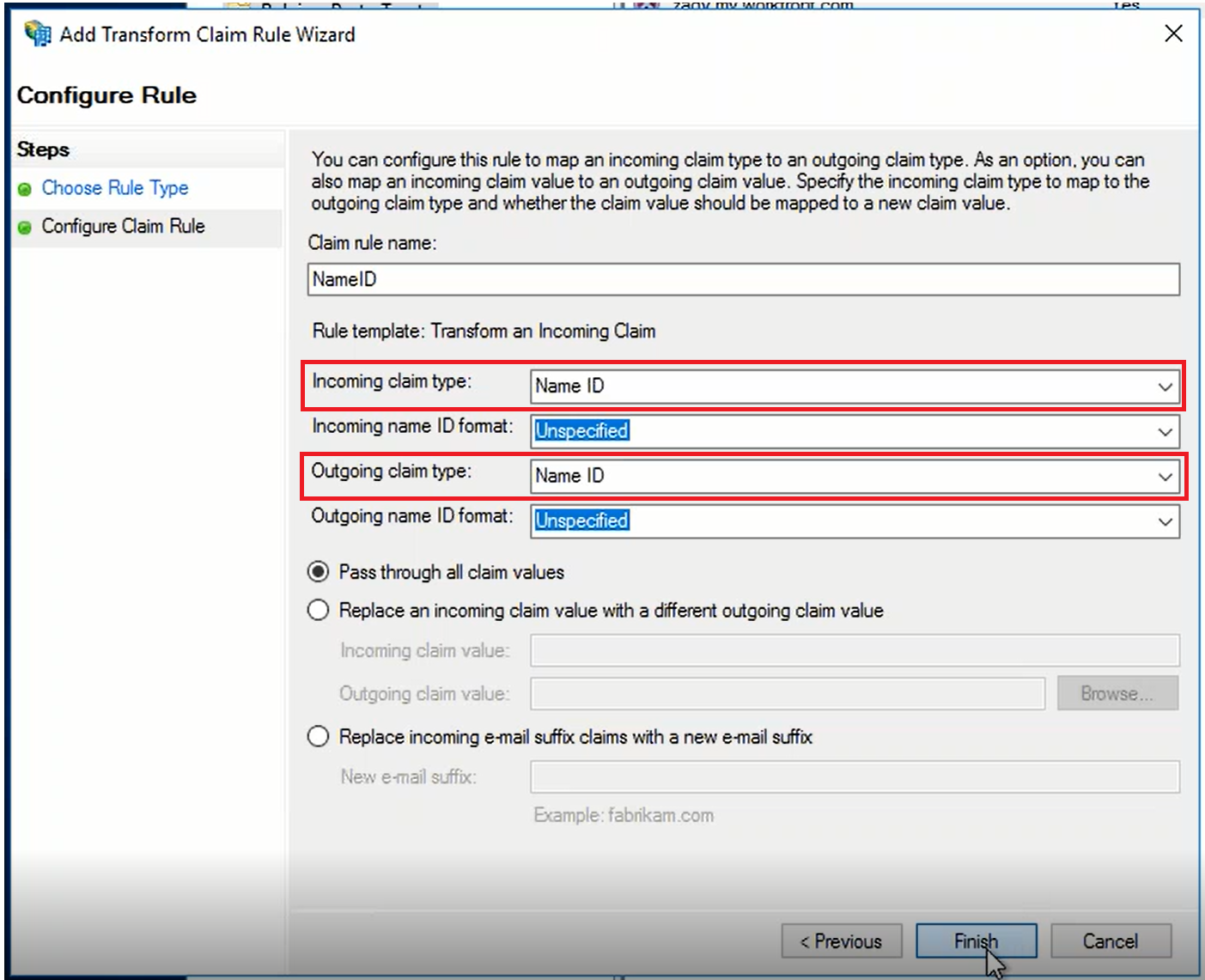Expand the Outgoing claim type dropdown
The width and height of the screenshot is (1205, 980).
coord(1165,477)
